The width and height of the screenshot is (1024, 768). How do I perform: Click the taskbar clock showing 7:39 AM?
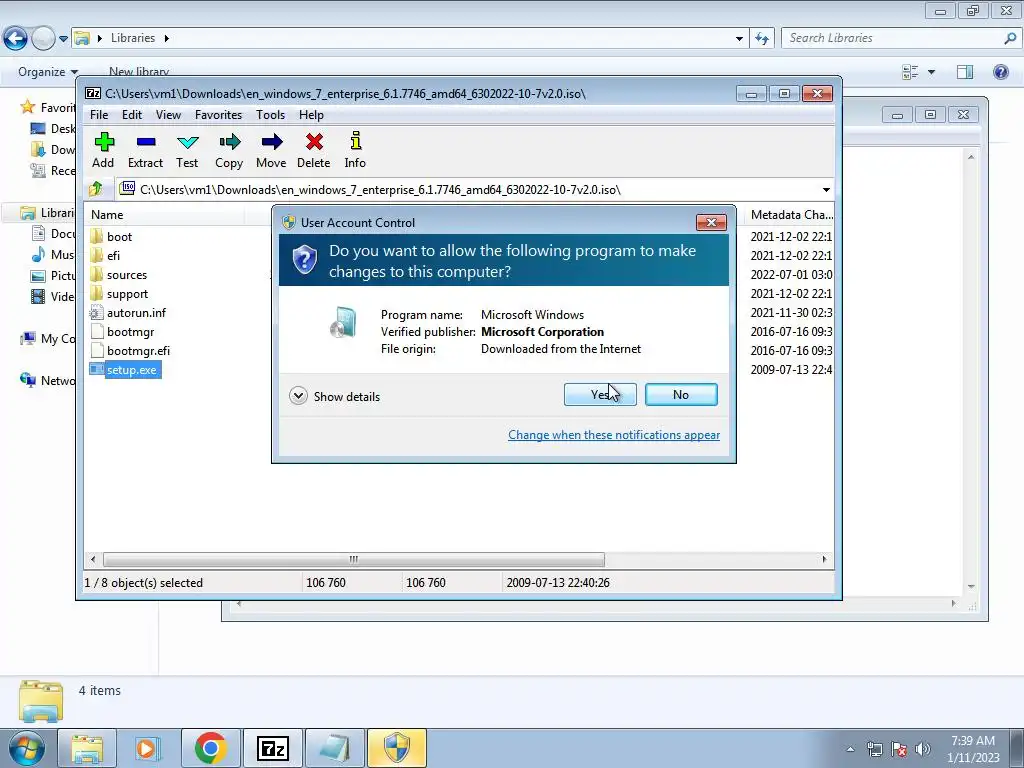pos(973,749)
